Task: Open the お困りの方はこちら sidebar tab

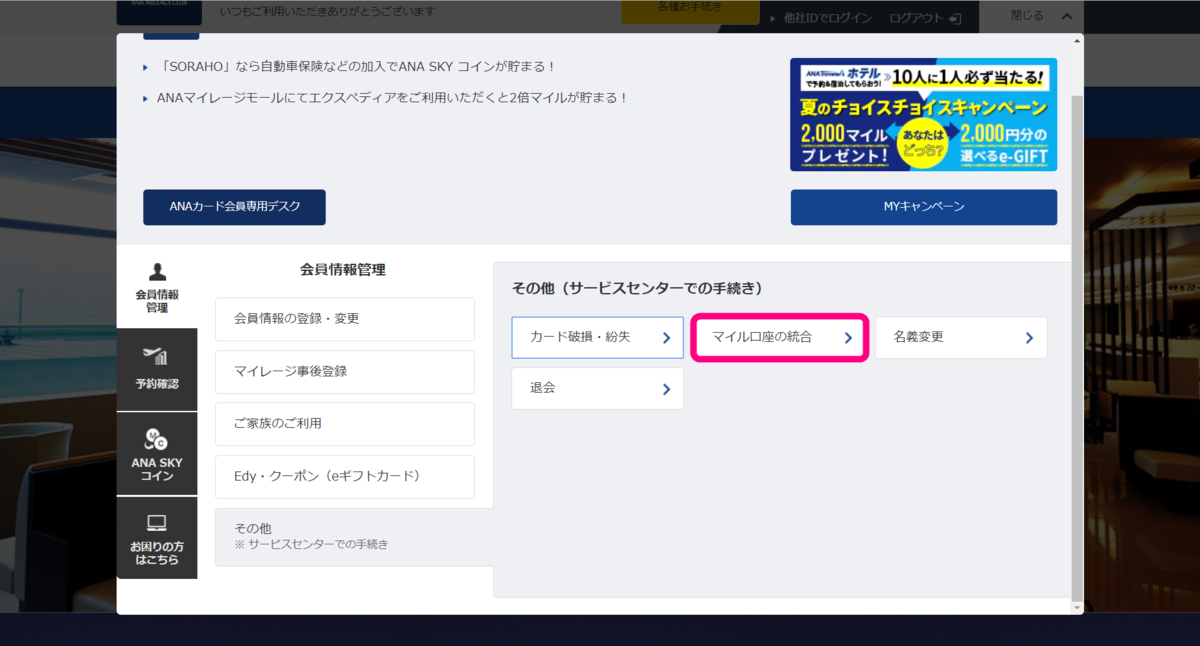Action: click(x=157, y=538)
